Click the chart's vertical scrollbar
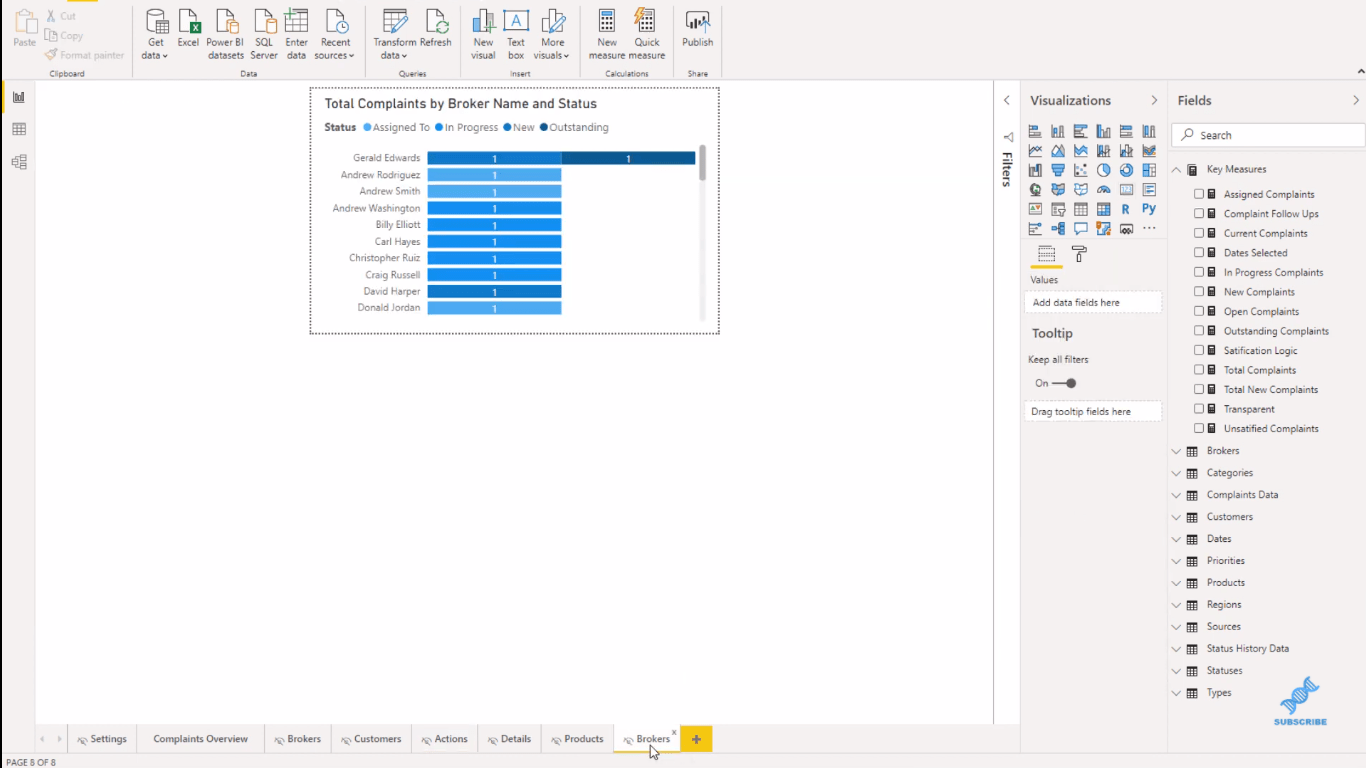Screen dimensions: 1366x768 [x=703, y=162]
